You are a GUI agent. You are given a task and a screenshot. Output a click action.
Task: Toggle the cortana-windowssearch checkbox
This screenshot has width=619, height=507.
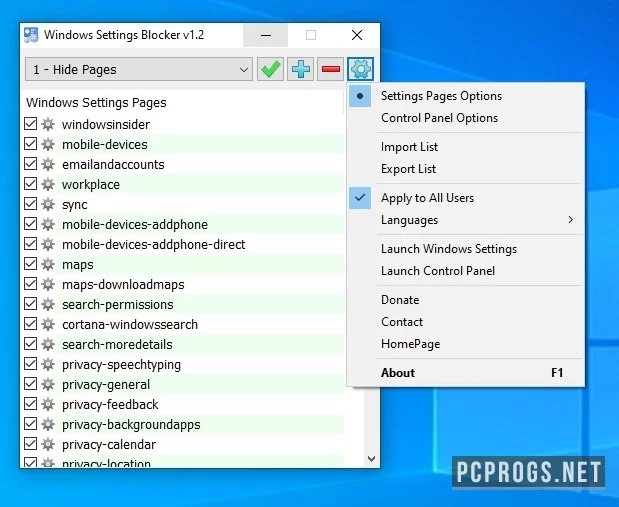click(x=30, y=324)
